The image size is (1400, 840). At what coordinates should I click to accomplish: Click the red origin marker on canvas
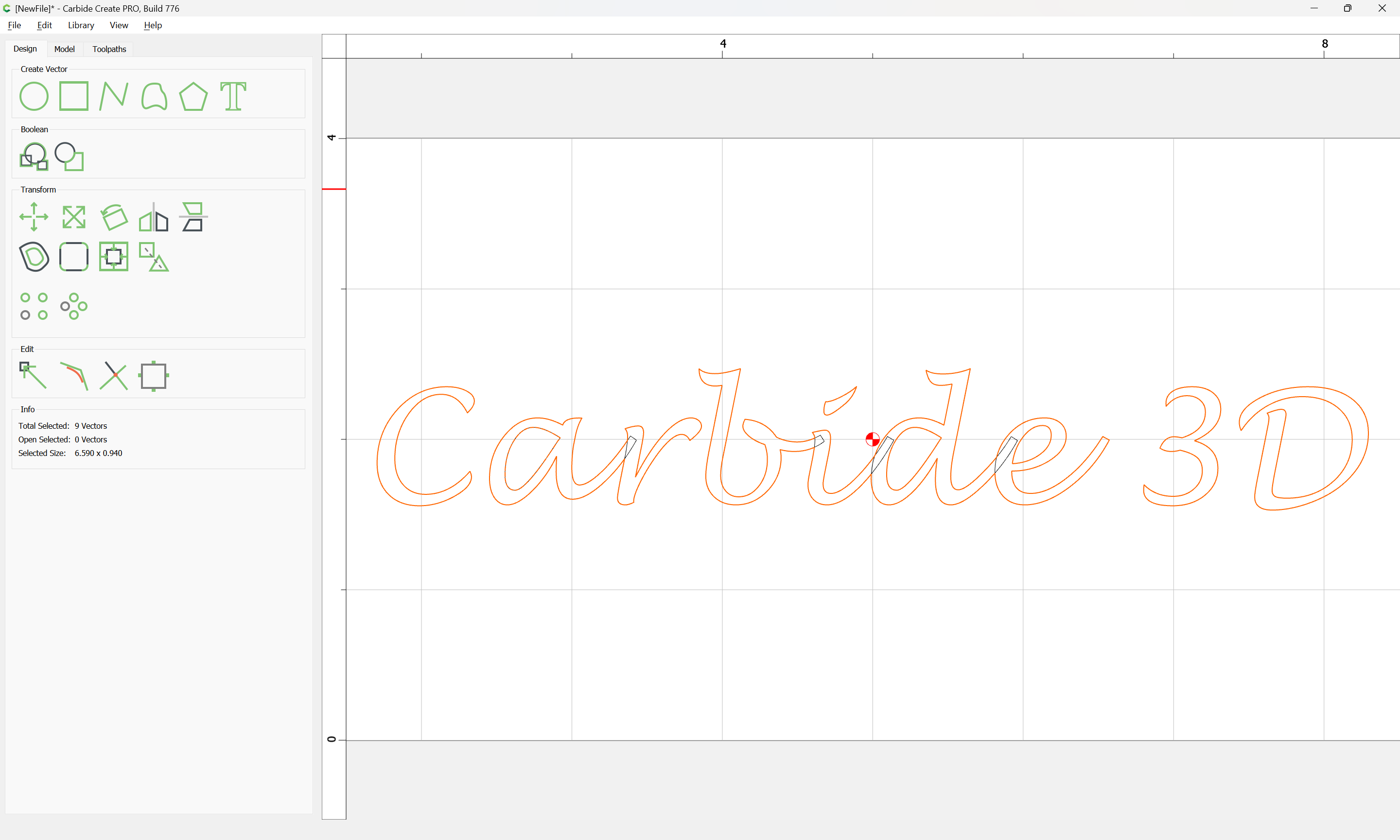click(873, 439)
